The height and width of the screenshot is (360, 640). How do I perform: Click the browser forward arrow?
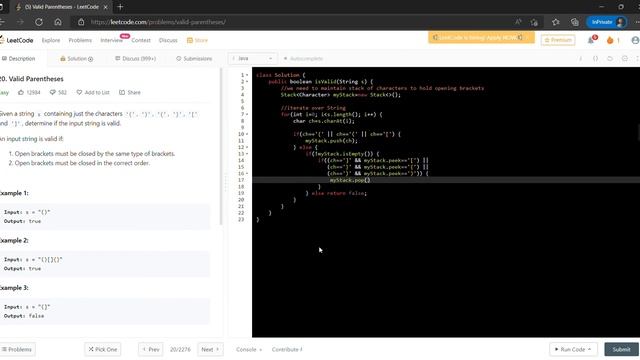pyautogui.click(x=20, y=22)
